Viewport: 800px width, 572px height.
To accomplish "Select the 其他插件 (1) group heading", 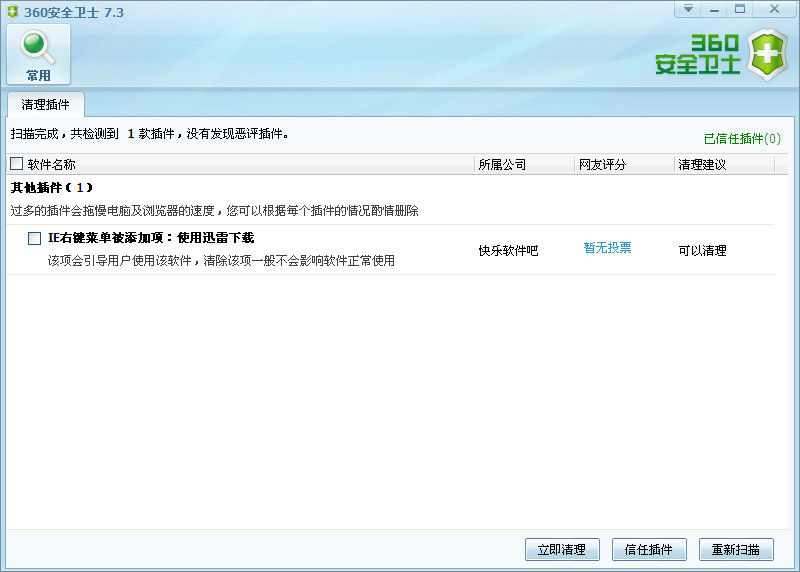I will click(x=52, y=188).
